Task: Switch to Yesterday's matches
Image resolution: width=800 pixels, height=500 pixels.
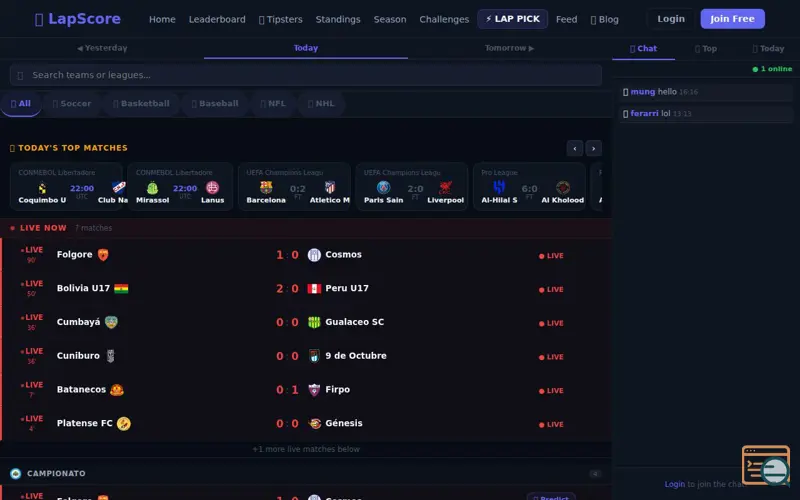Action: [x=102, y=48]
